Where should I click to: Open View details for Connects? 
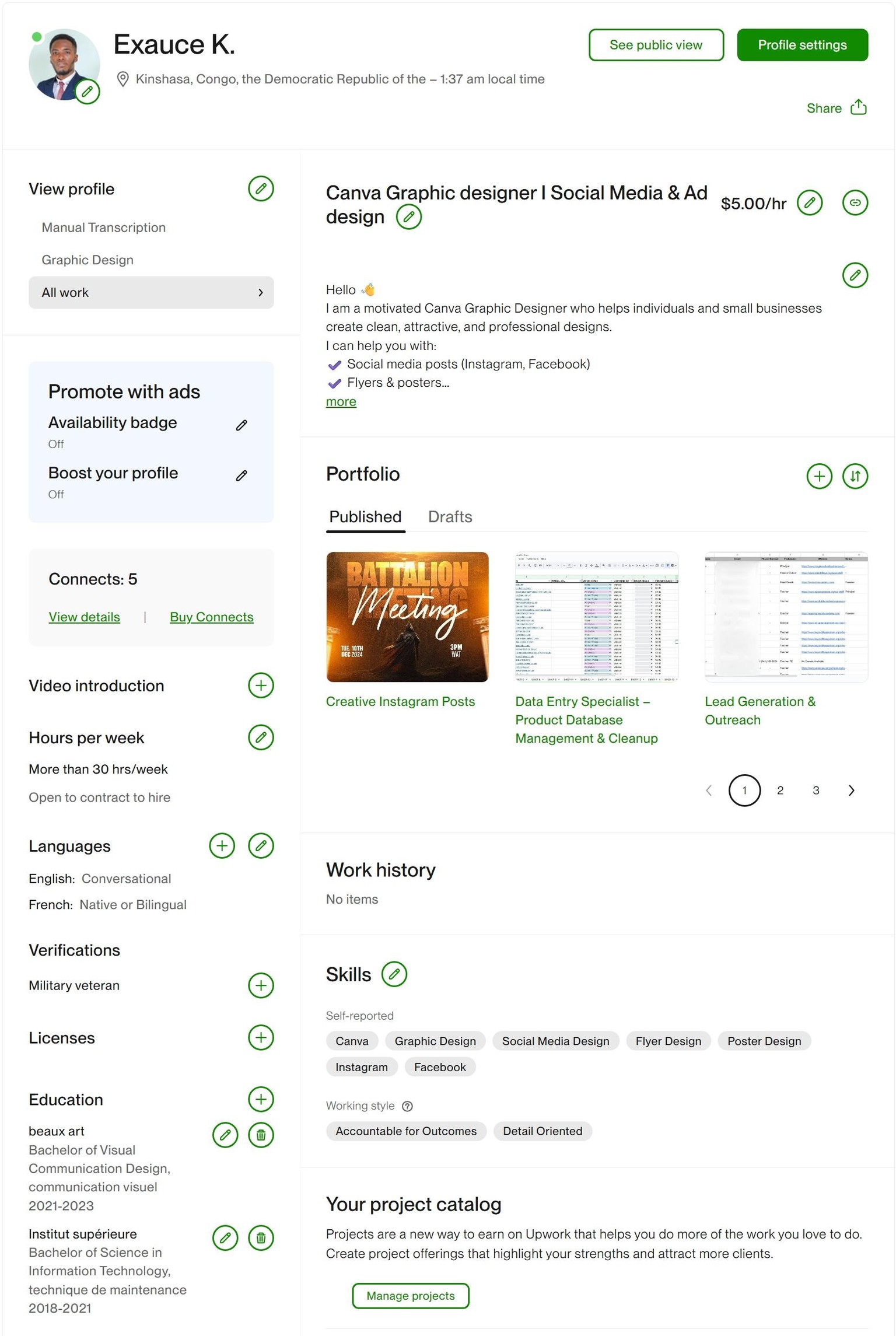[x=85, y=617]
